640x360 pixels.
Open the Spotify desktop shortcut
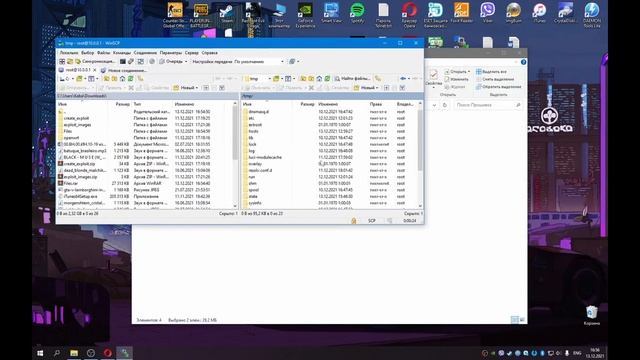(357, 13)
